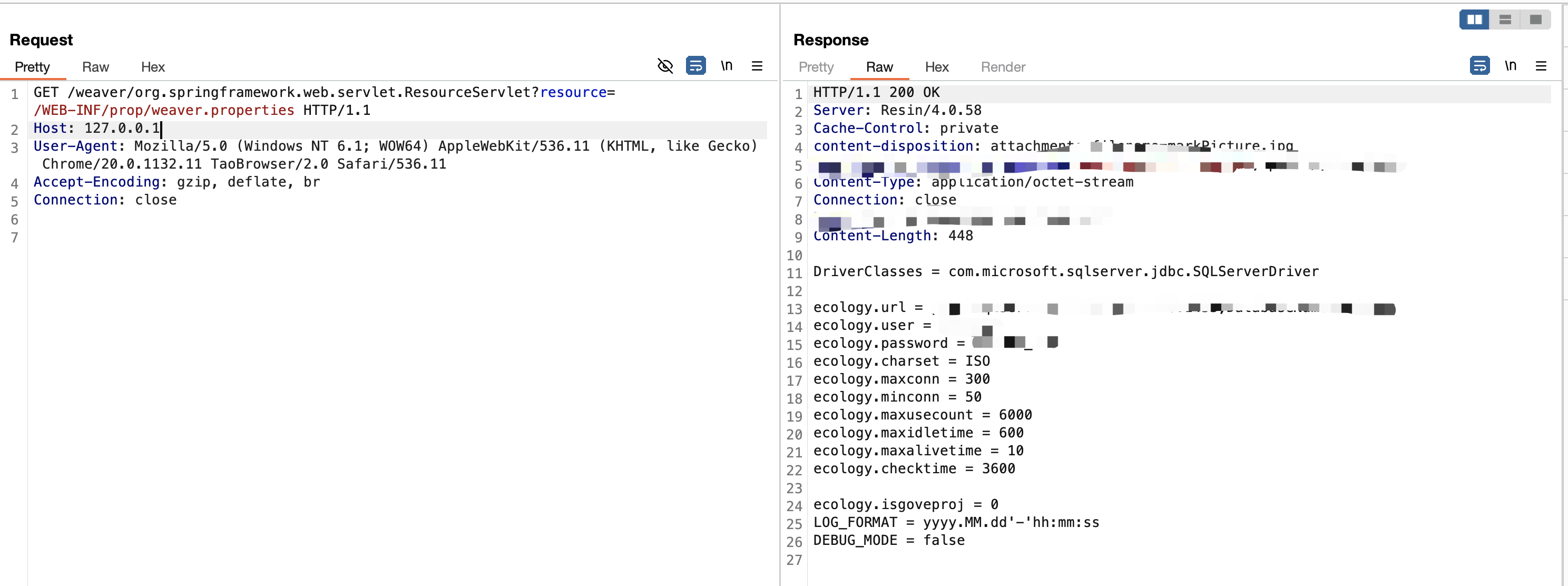The image size is (1568, 586).
Task: Click ecology.checktime = 3600 line
Action: click(914, 468)
